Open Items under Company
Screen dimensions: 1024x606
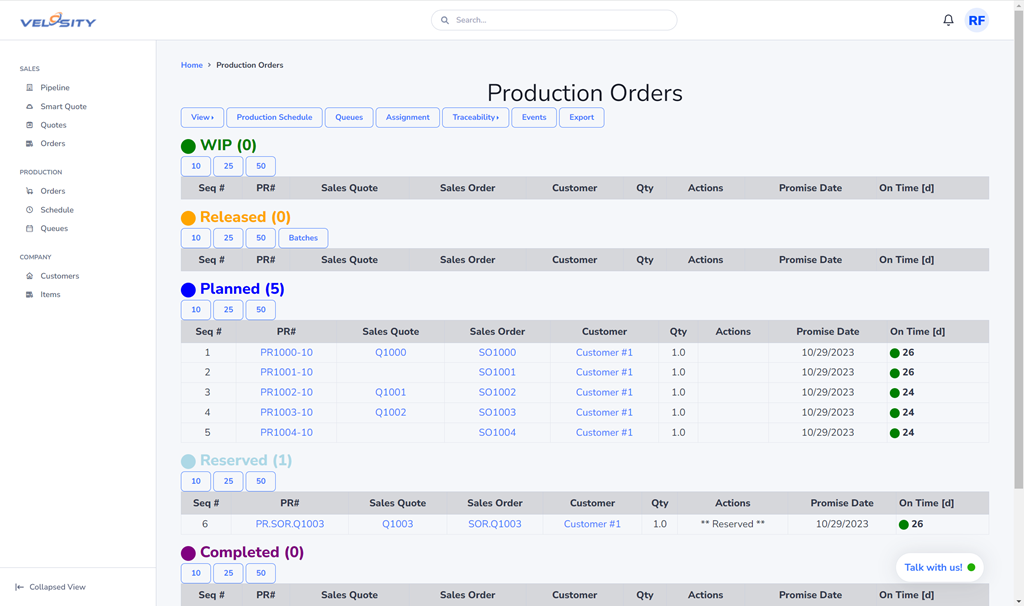pyautogui.click(x=50, y=295)
